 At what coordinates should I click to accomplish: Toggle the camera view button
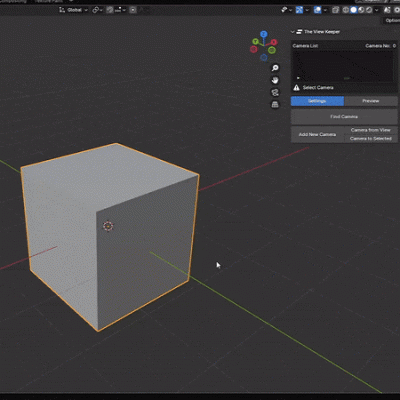click(x=275, y=92)
